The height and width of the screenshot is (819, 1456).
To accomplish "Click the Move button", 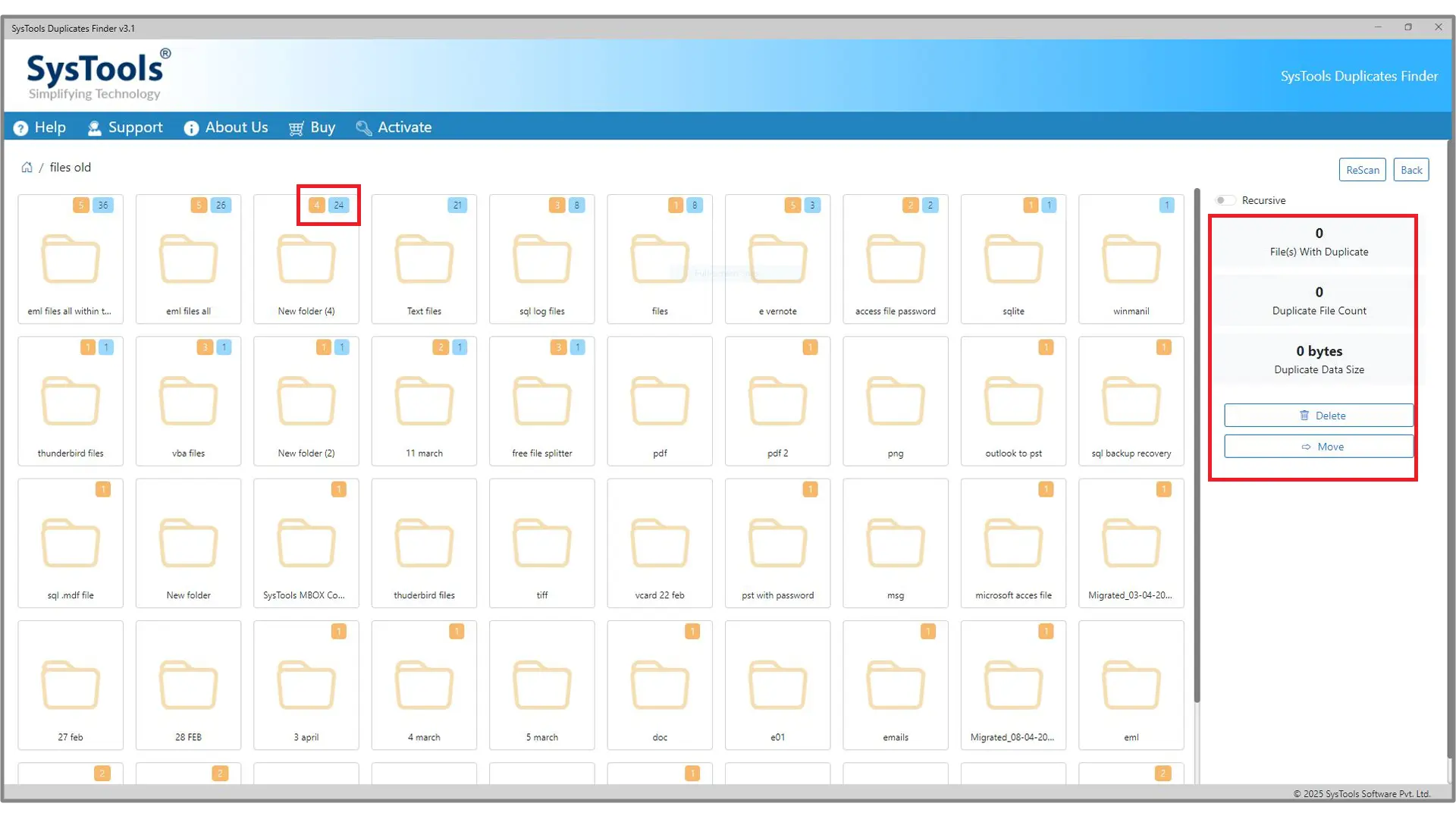I will 1319,447.
